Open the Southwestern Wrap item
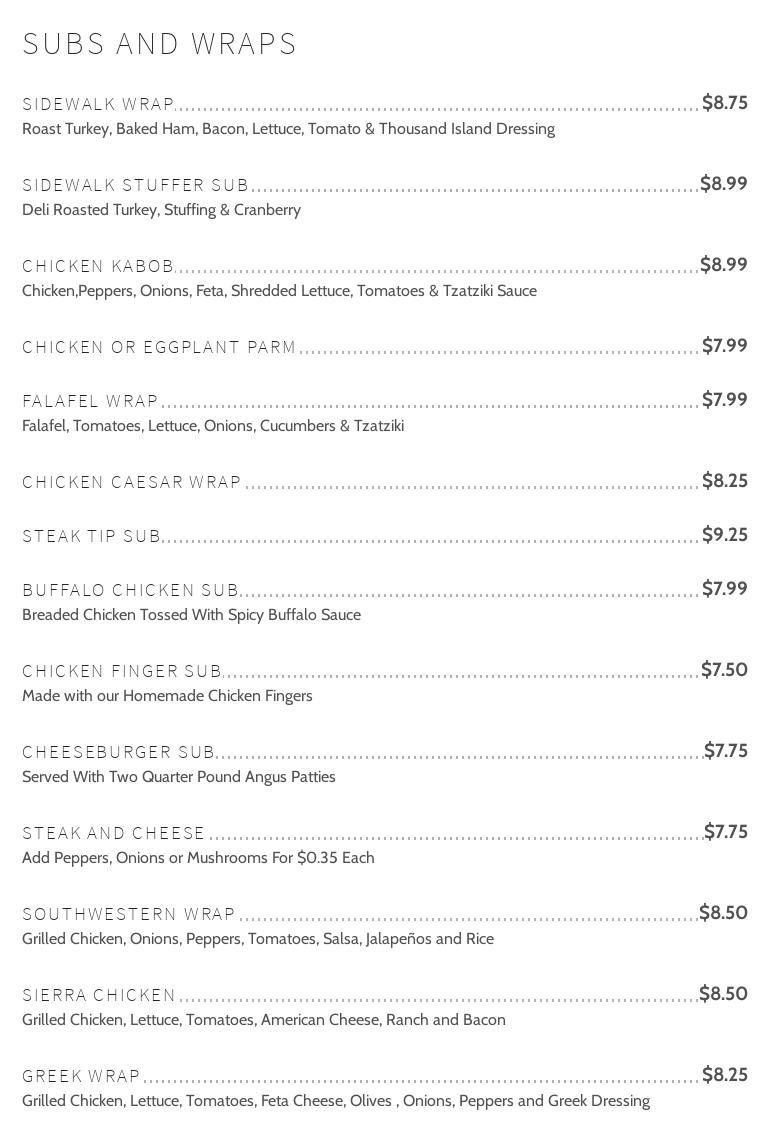Screen dimensions: 770x1141 [x=129, y=914]
